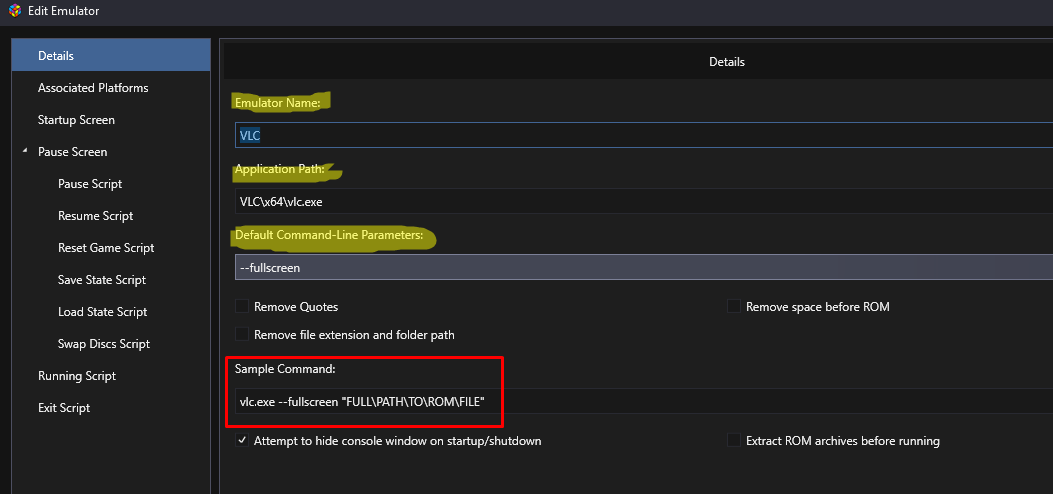The image size is (1053, 494).
Task: Open the Resume Script page
Action: (x=95, y=216)
